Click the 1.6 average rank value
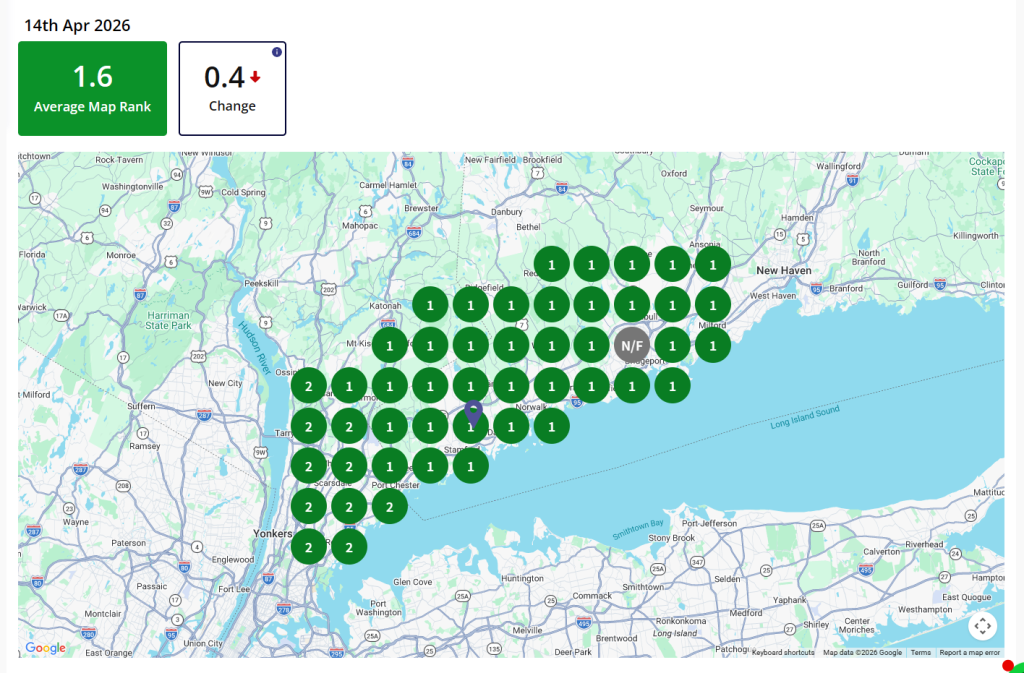 [x=93, y=76]
